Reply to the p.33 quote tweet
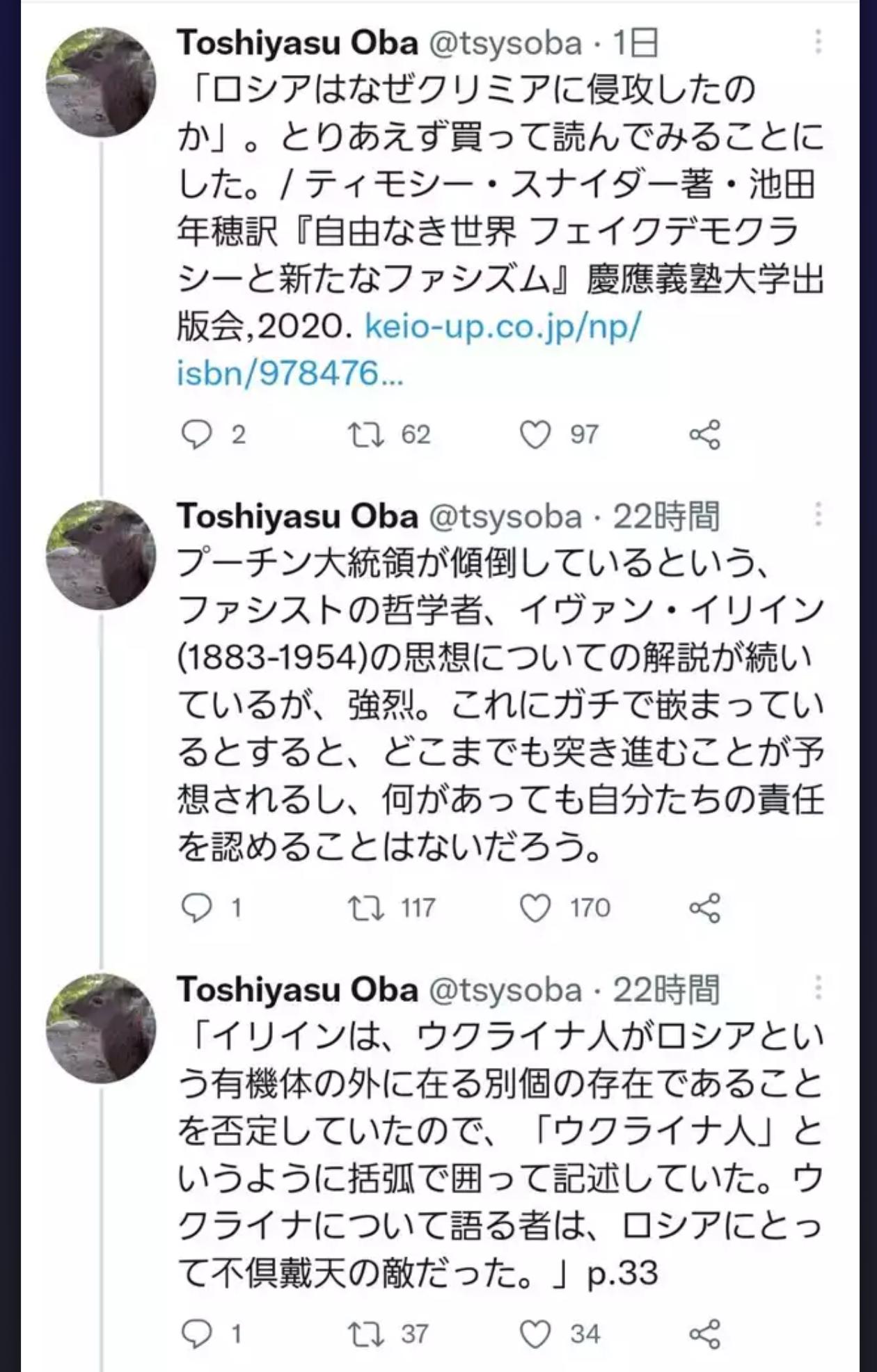 [x=196, y=1334]
